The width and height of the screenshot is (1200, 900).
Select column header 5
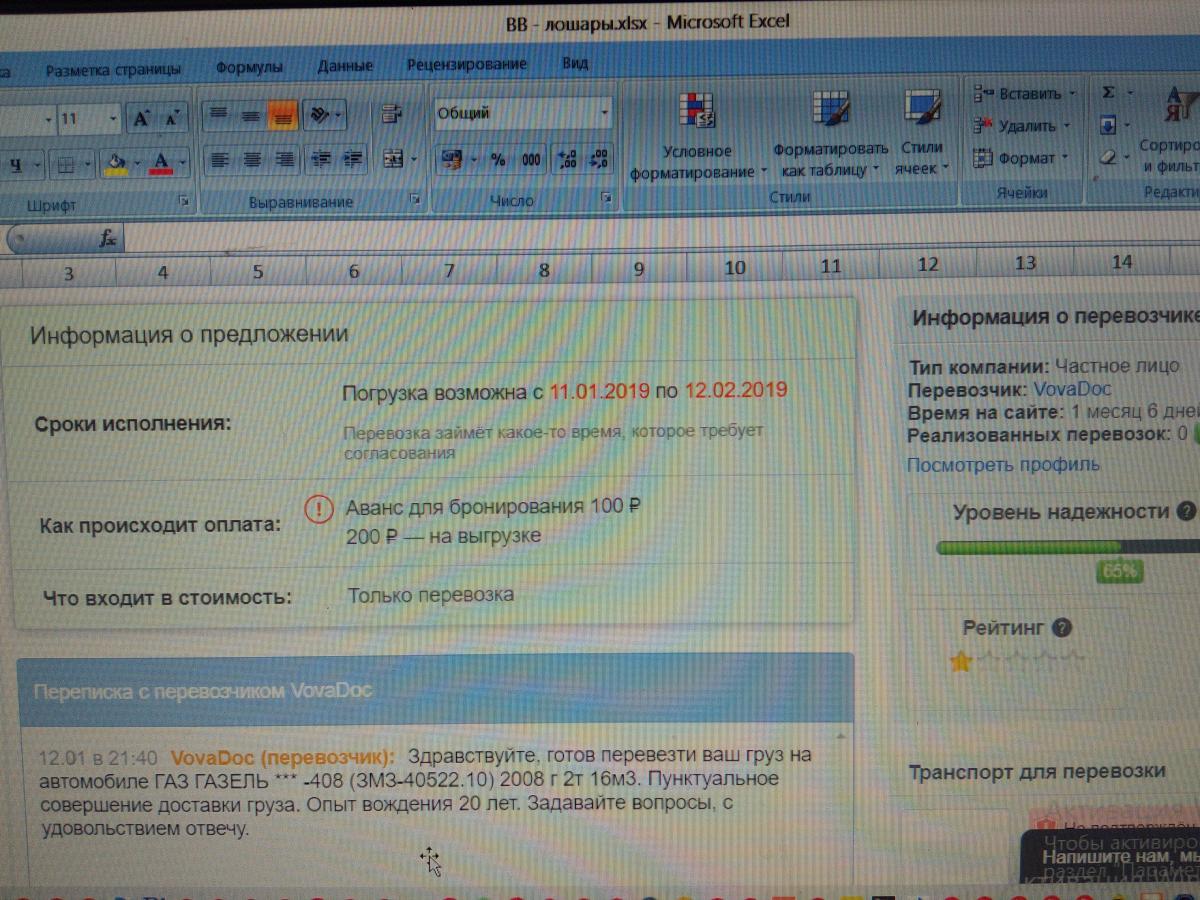[258, 271]
